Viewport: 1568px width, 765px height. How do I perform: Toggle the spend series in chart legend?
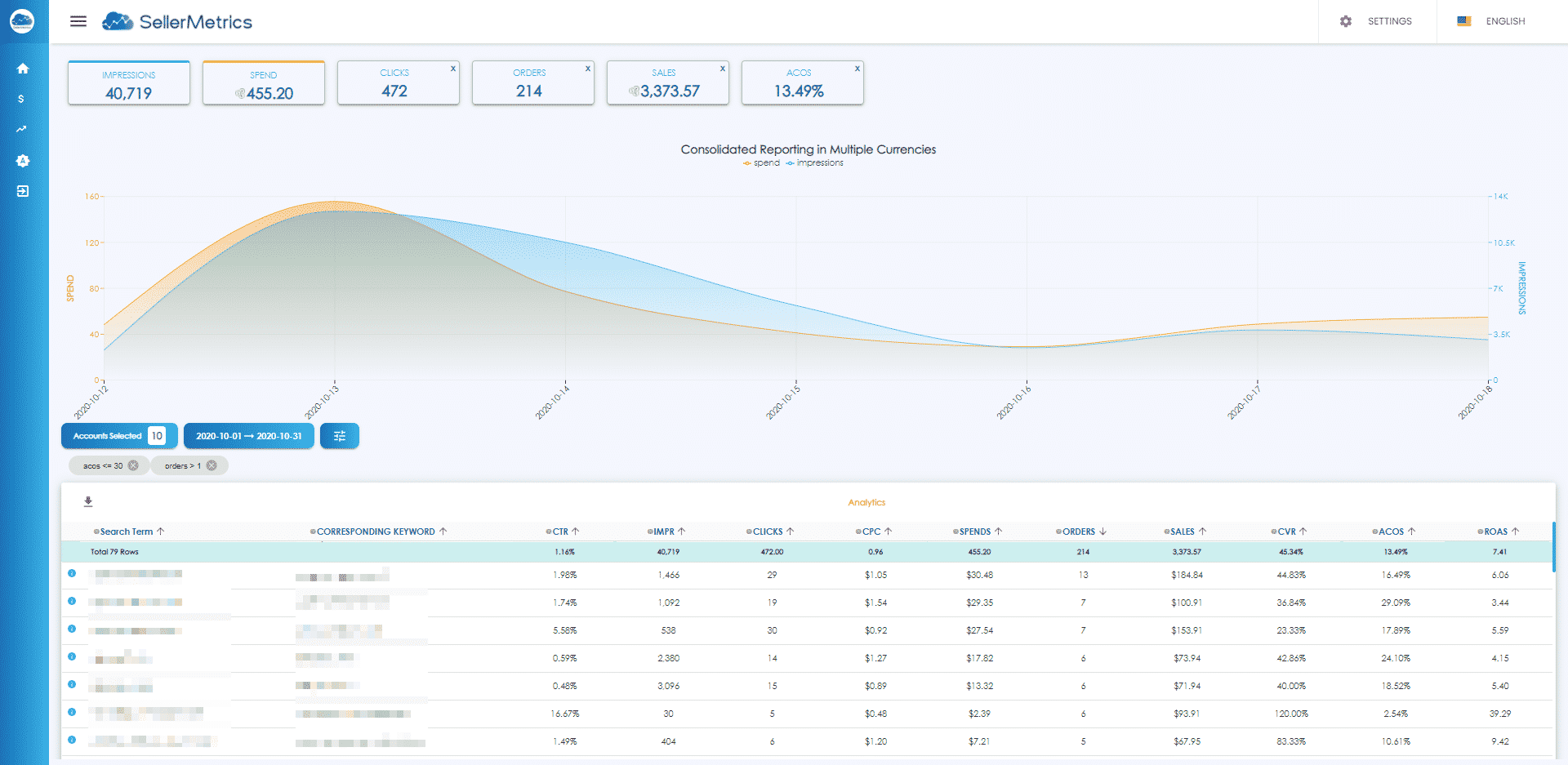761,163
